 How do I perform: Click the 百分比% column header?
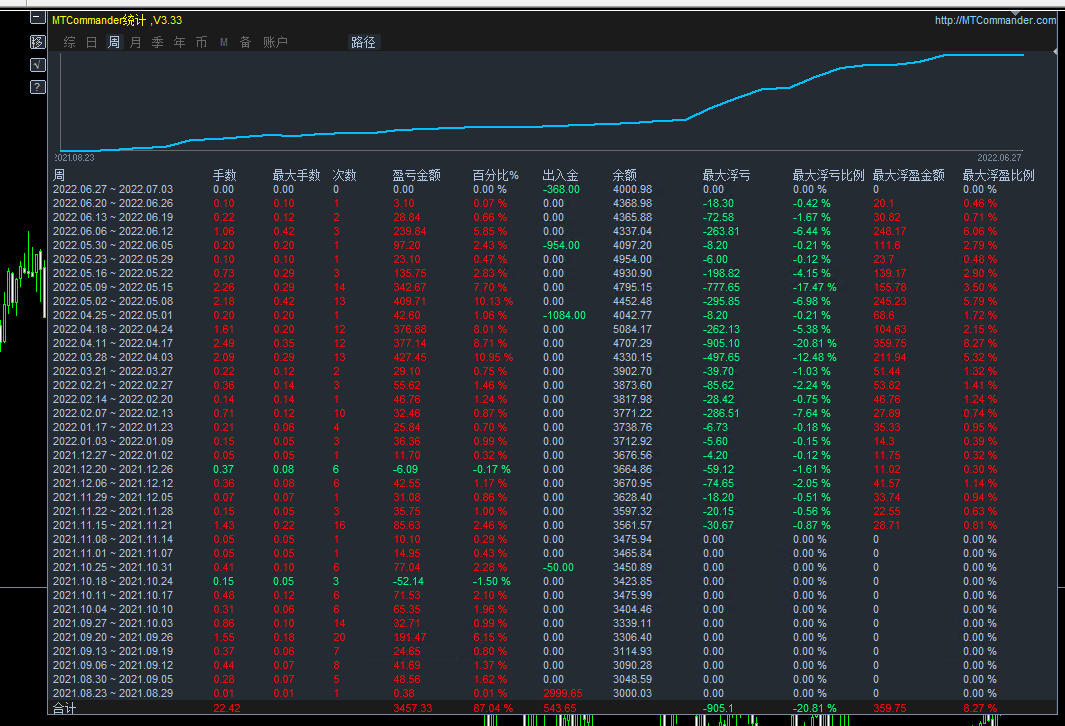(495, 175)
